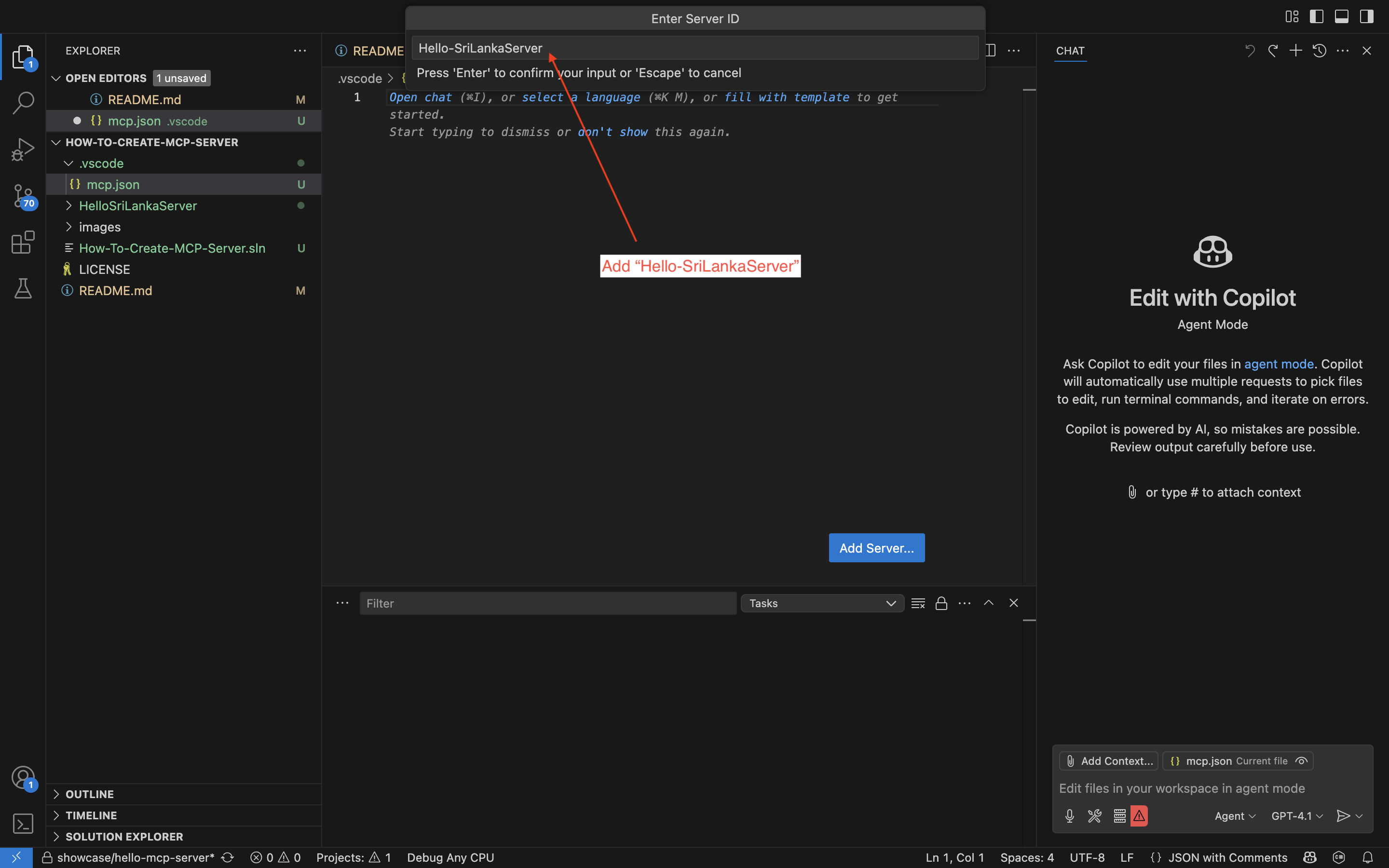The image size is (1389, 868).
Task: Start voice chat microphone in Copilot
Action: (1069, 816)
